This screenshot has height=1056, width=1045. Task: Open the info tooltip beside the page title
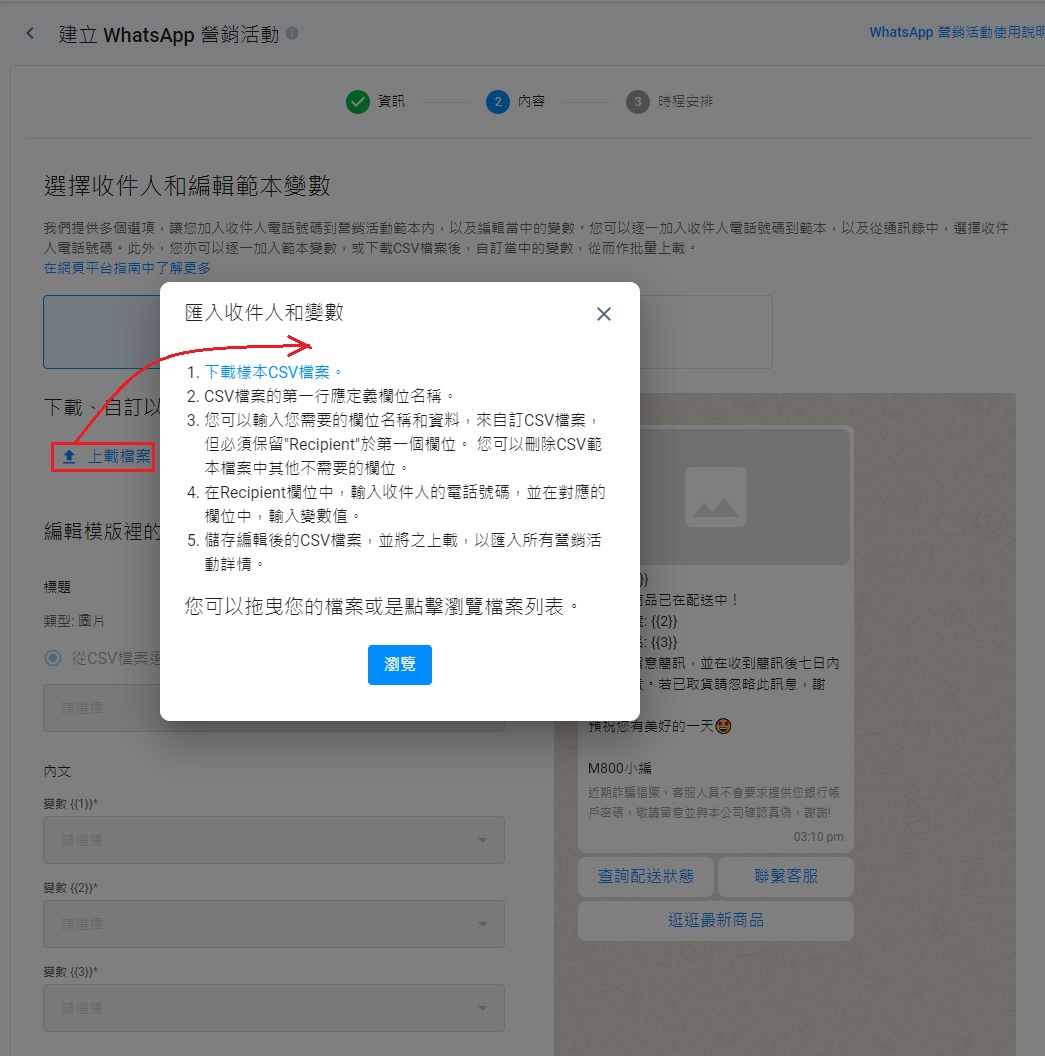[292, 33]
